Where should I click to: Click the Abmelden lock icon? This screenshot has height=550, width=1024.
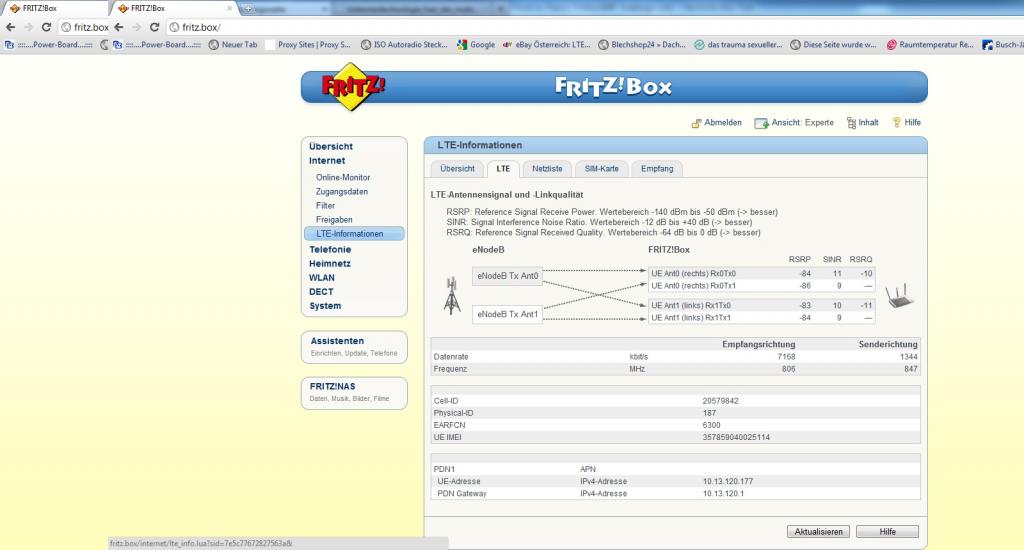point(696,123)
